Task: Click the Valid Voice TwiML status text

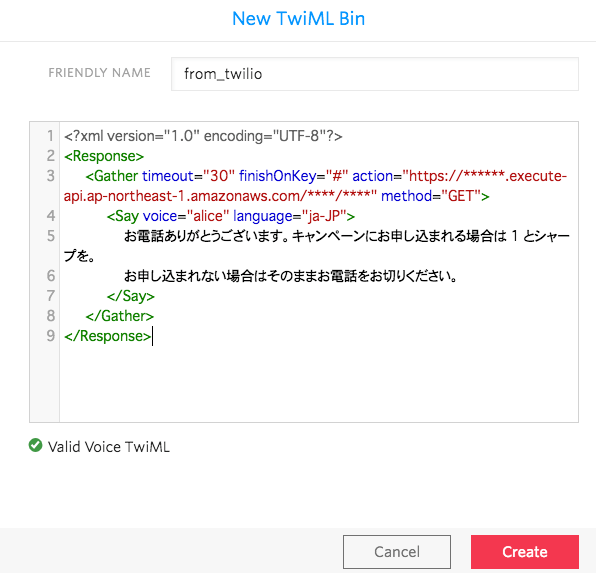Action: 109,447
